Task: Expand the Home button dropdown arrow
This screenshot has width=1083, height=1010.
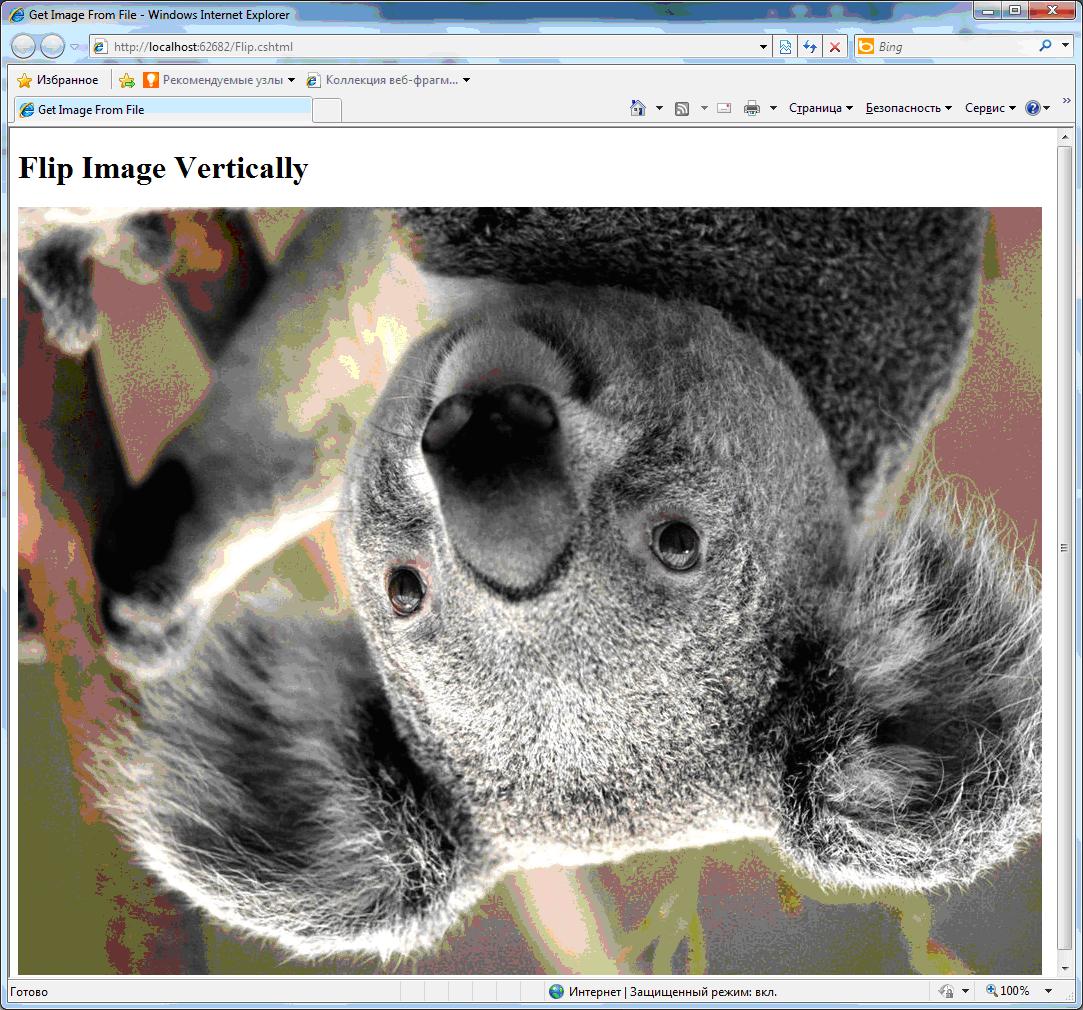Action: coord(659,108)
